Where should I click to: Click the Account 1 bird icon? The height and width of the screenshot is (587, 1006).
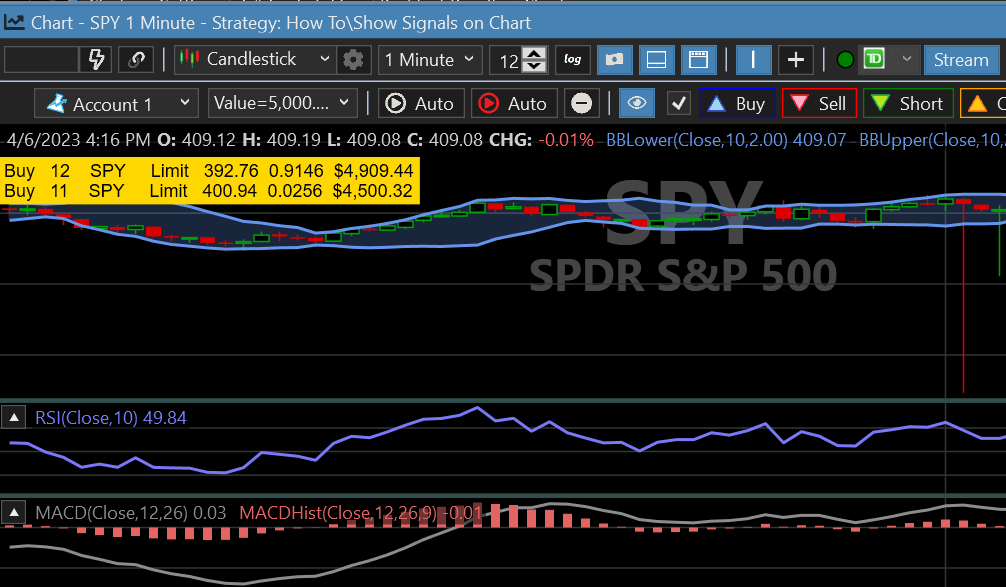[56, 103]
